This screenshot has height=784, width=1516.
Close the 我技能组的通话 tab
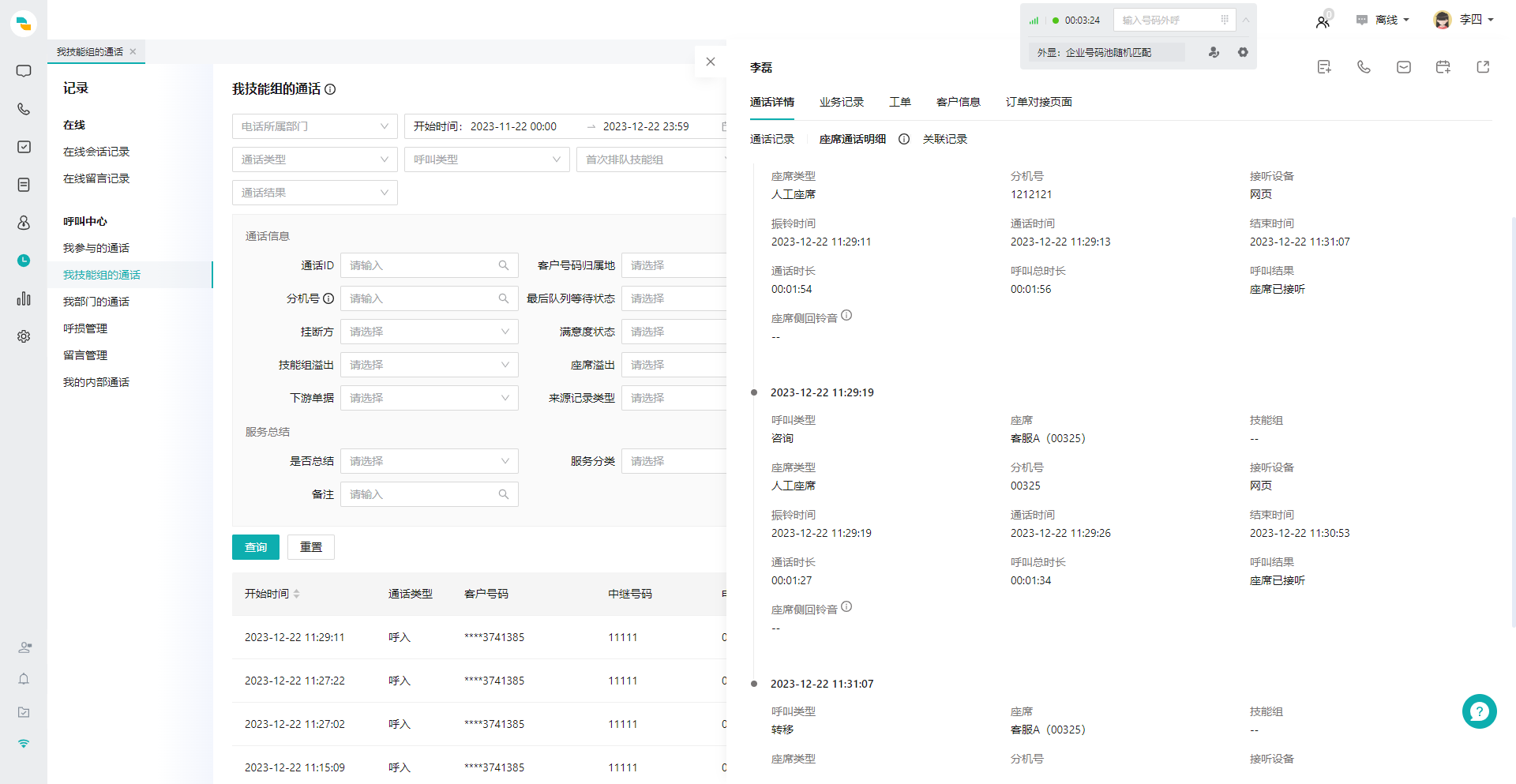pyautogui.click(x=133, y=51)
